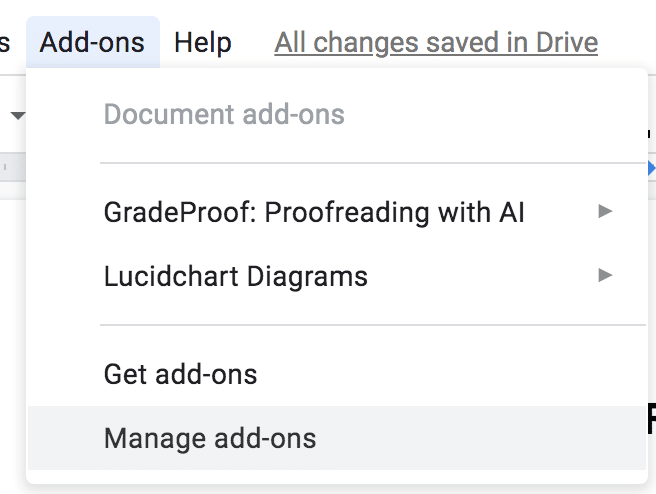
Task: Click the 'All changes saved in Drive' link
Action: (x=436, y=43)
